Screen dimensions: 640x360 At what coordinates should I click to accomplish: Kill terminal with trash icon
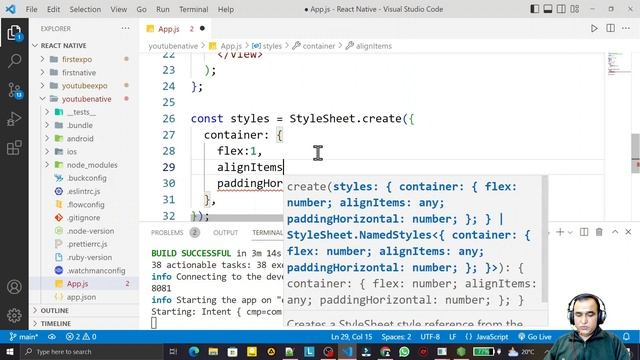pyautogui.click(x=599, y=232)
